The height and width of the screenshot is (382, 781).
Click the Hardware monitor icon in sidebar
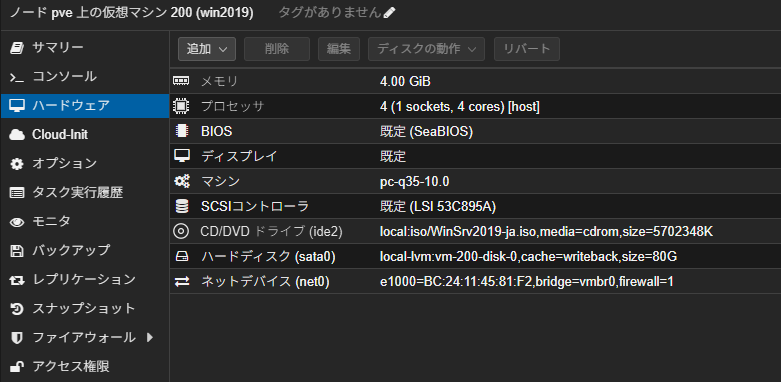pos(17,106)
